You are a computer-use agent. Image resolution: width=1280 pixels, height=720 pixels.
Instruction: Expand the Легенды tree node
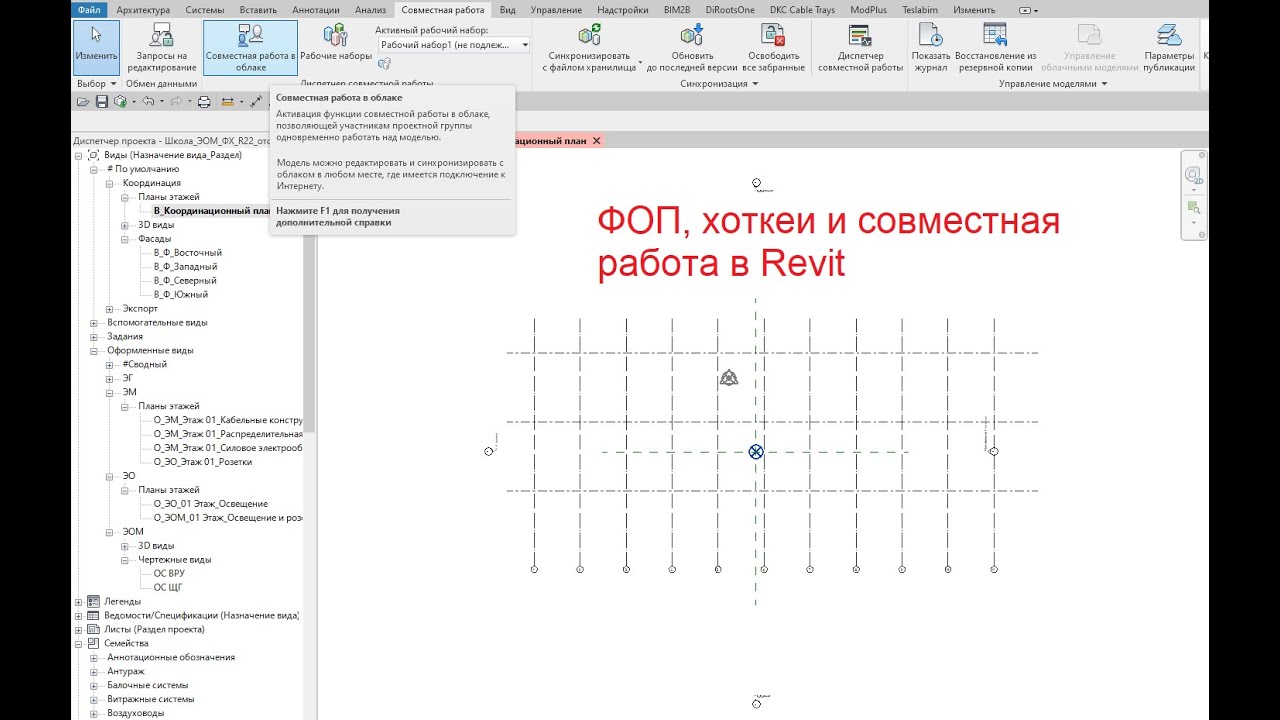79,602
